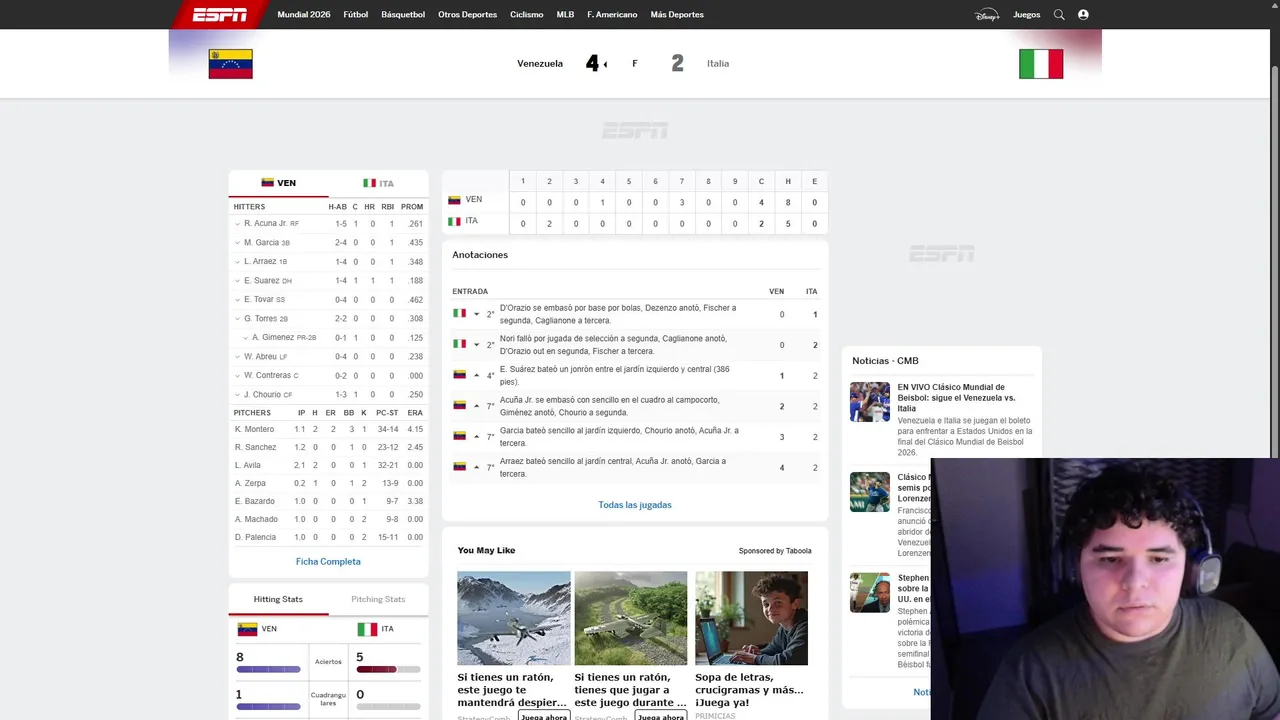Click the large Italy flag in the score header
The height and width of the screenshot is (720, 1280).
1041,64
